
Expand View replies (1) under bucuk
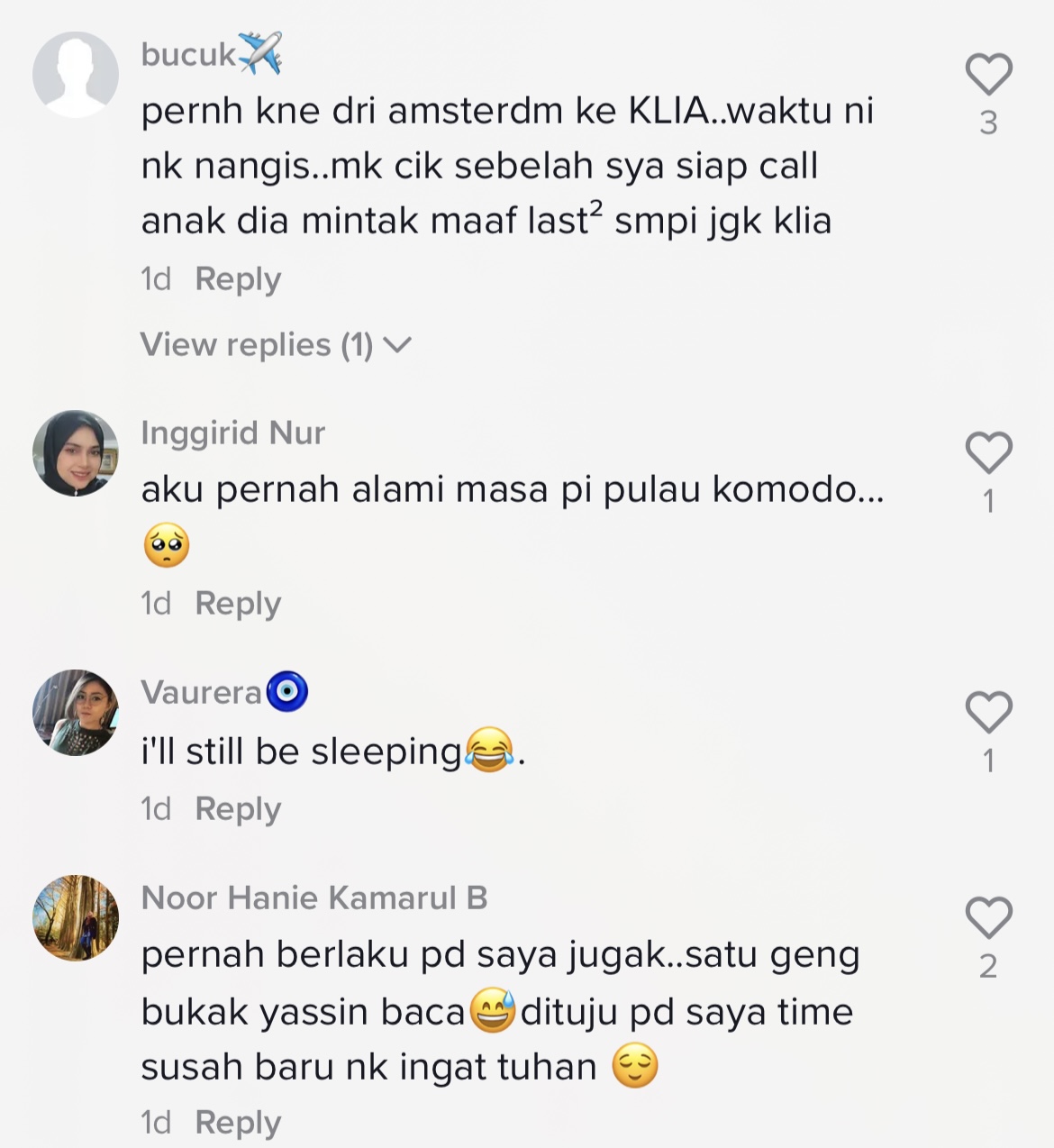pyautogui.click(x=276, y=344)
